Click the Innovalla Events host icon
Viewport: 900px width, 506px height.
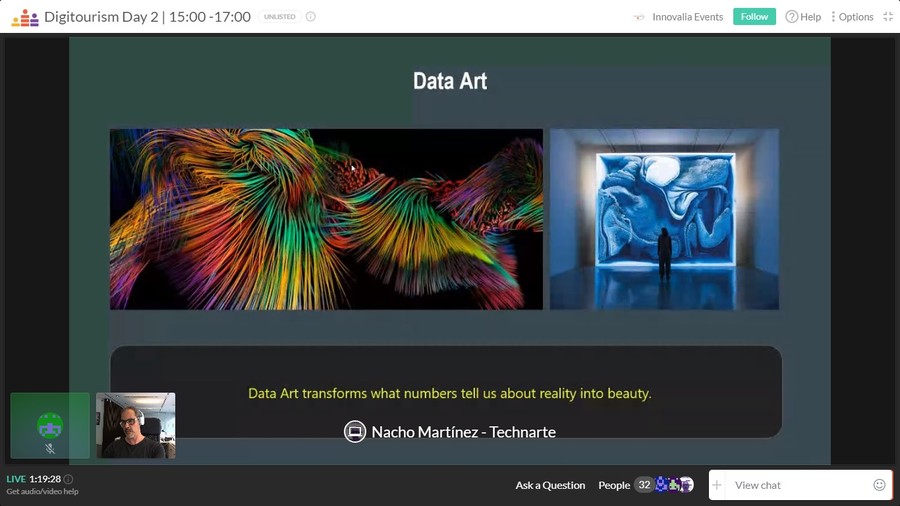639,17
